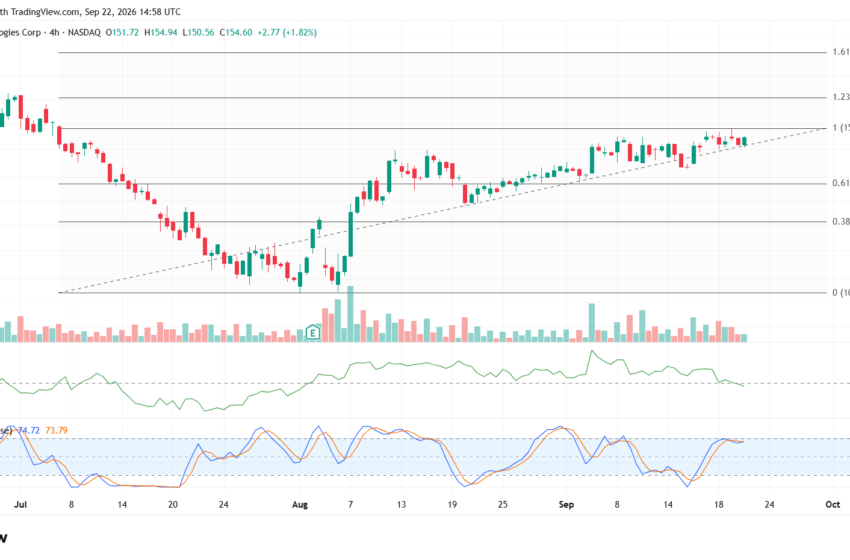Click the 0.38 Fibonacci level label

(x=841, y=221)
